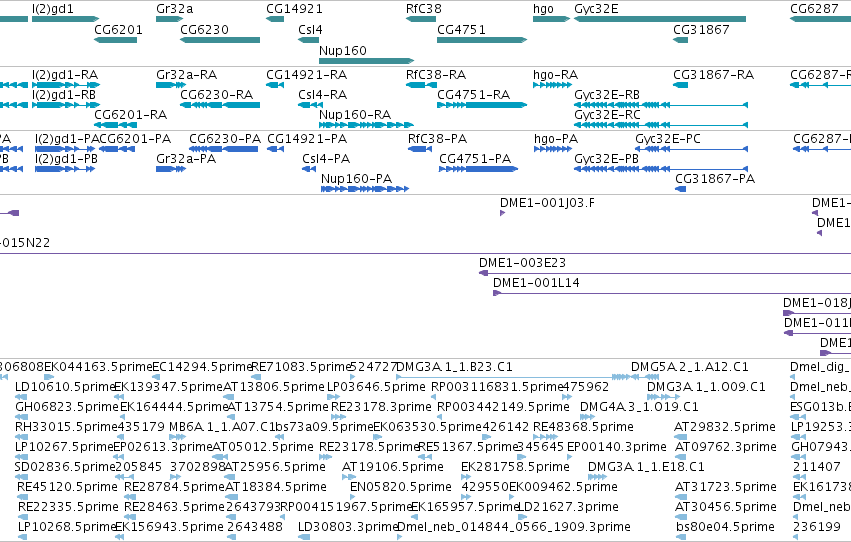Select the RfC38-RA transcript

point(421,85)
